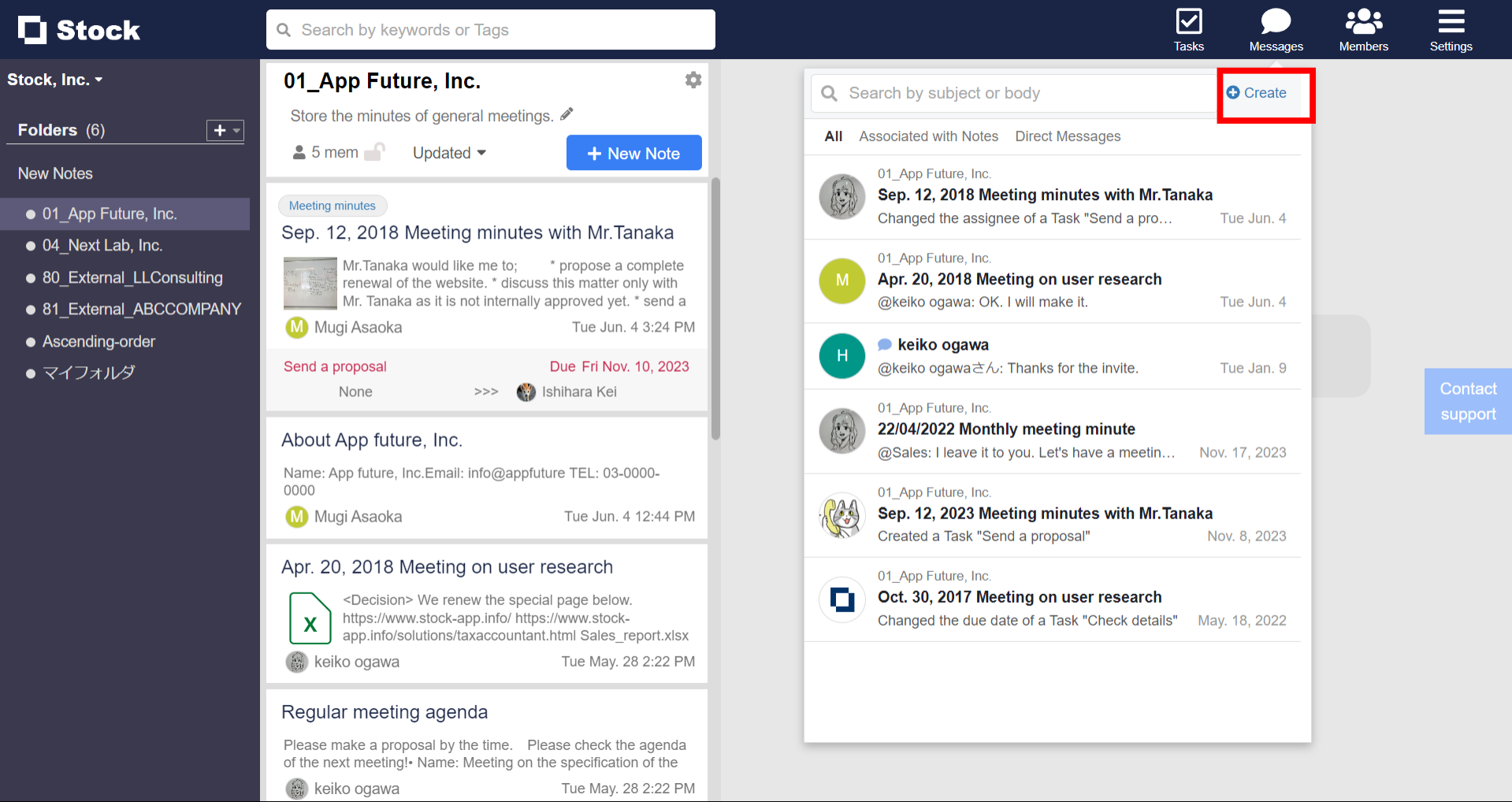Screen dimensions: 1512x802
Task: Edit folder description with pencil icon
Action: [567, 115]
